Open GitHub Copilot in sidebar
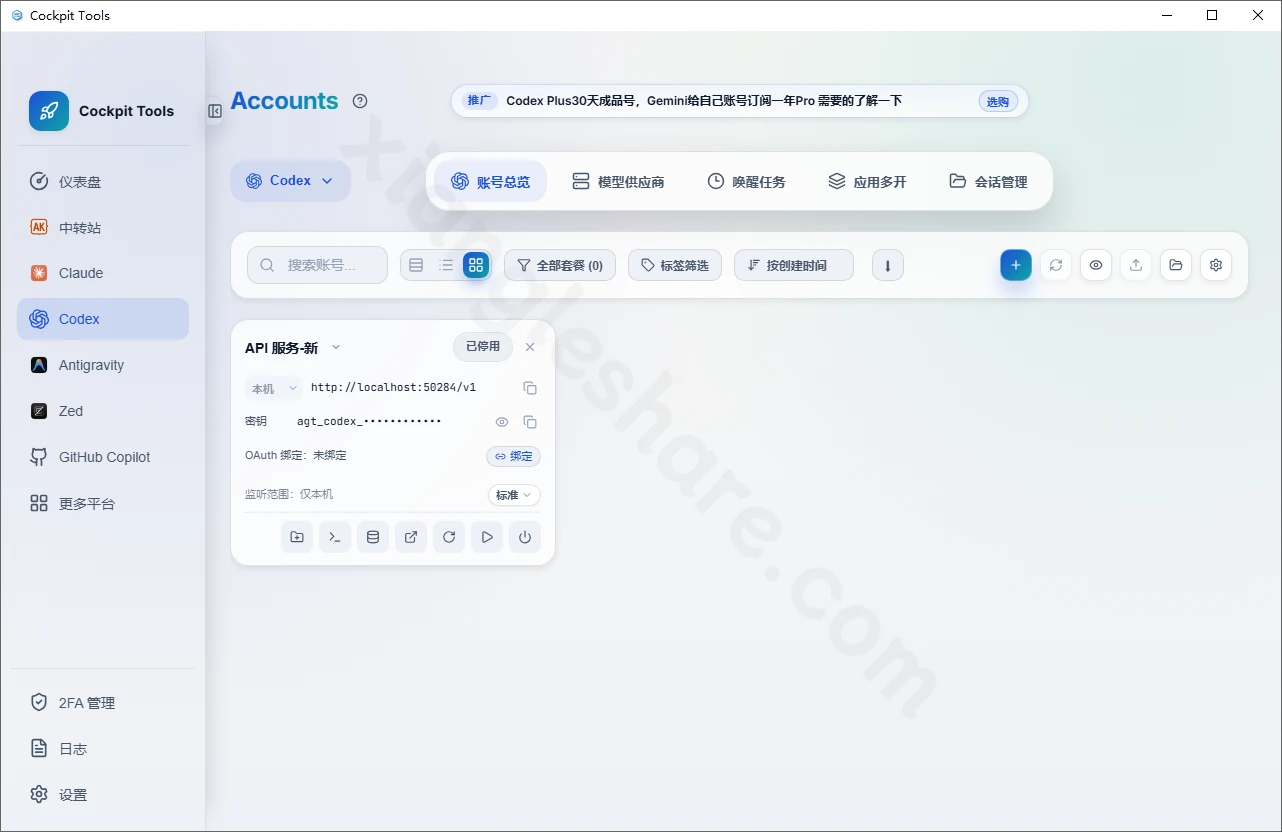Viewport: 1282px width, 832px height. coord(102,457)
